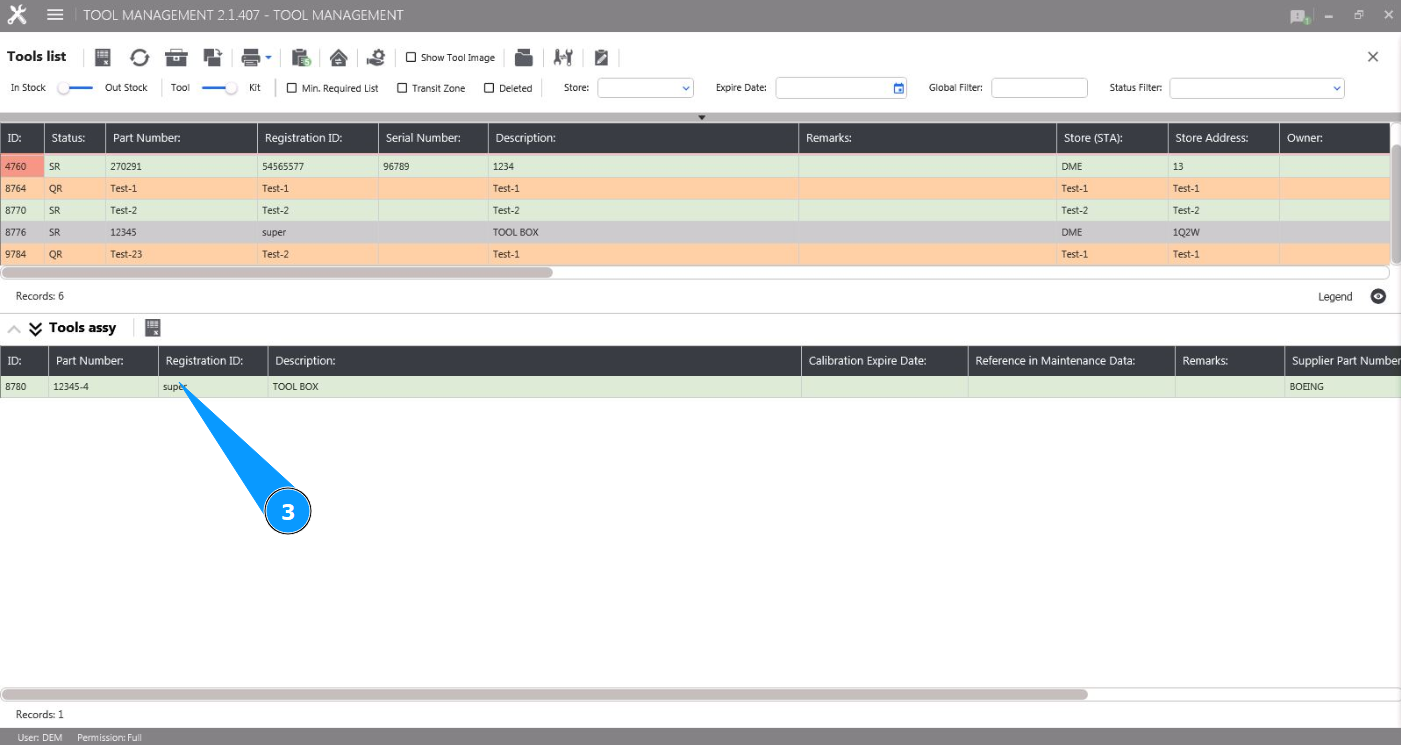
Task: Click the Tools list horizontal scrollbar
Action: [x=277, y=272]
